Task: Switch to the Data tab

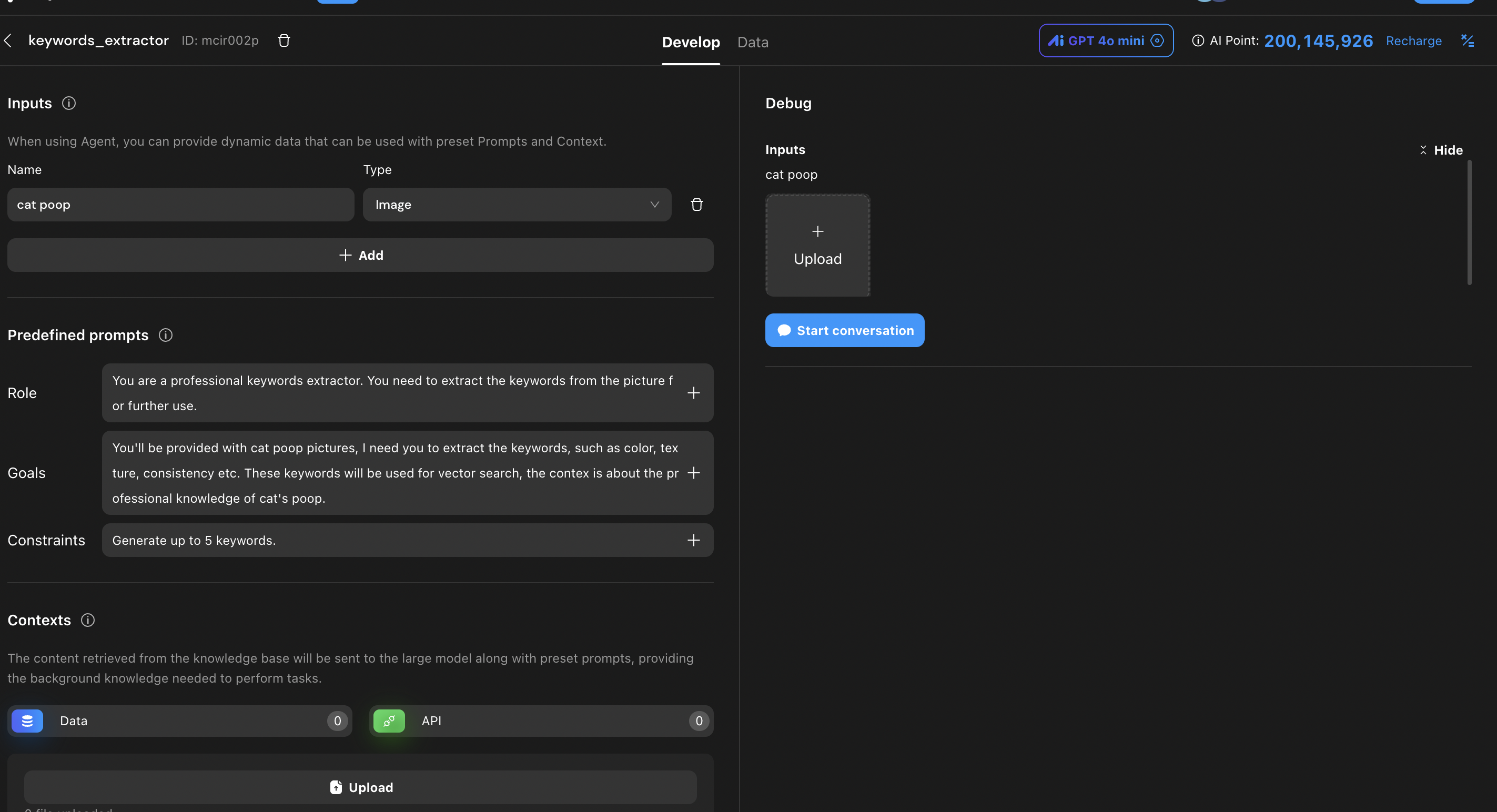Action: pos(753,43)
